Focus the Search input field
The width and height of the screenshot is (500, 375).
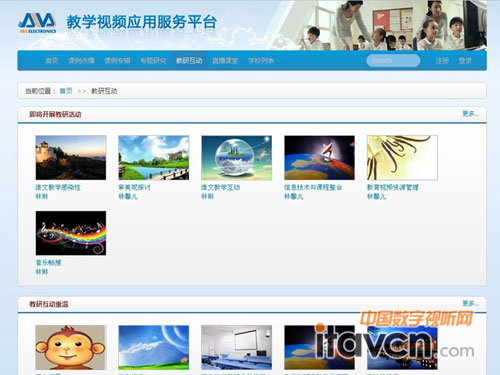point(393,61)
